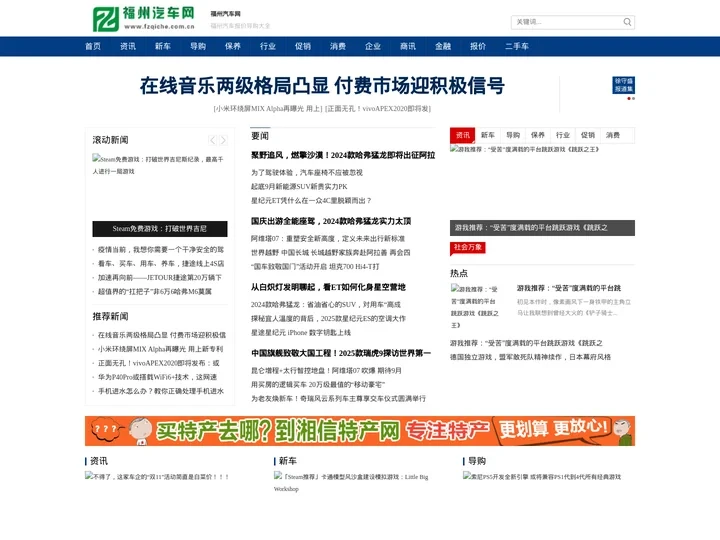
Task: Open 星途星纪元 iPhone 数字钥匙上线
Action: click(301, 332)
